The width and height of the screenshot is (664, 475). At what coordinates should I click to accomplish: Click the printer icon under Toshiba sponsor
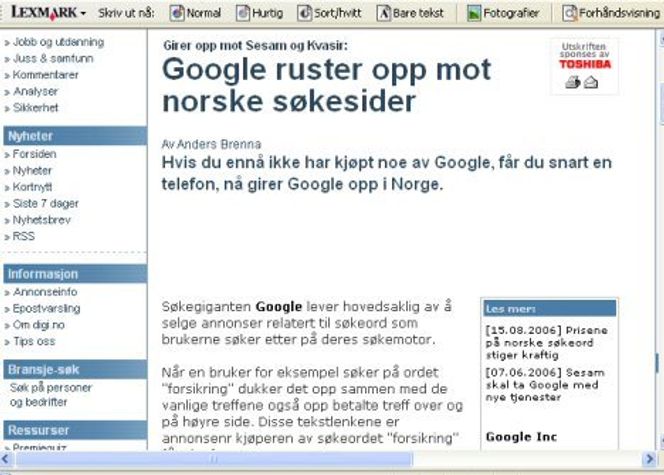click(x=573, y=82)
